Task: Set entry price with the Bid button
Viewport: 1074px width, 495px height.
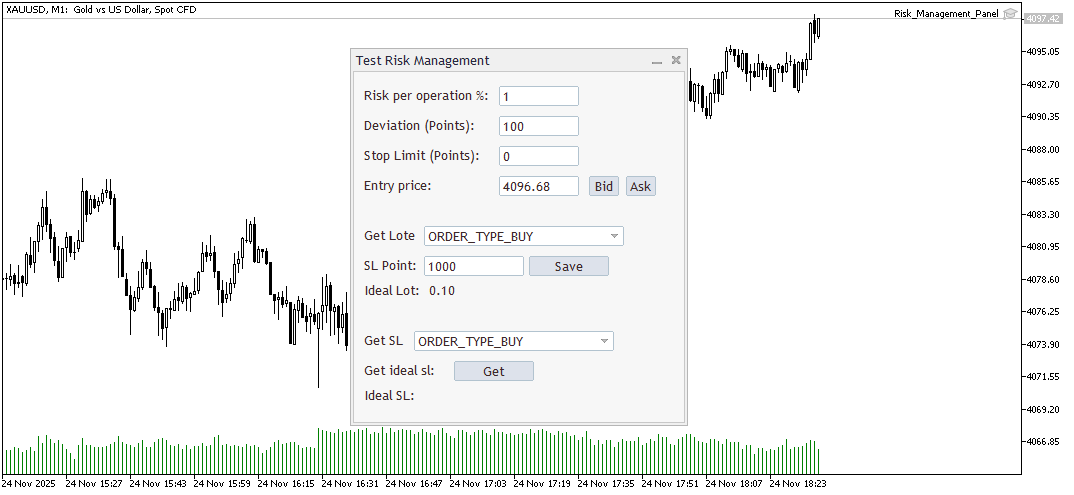Action: pyautogui.click(x=603, y=186)
